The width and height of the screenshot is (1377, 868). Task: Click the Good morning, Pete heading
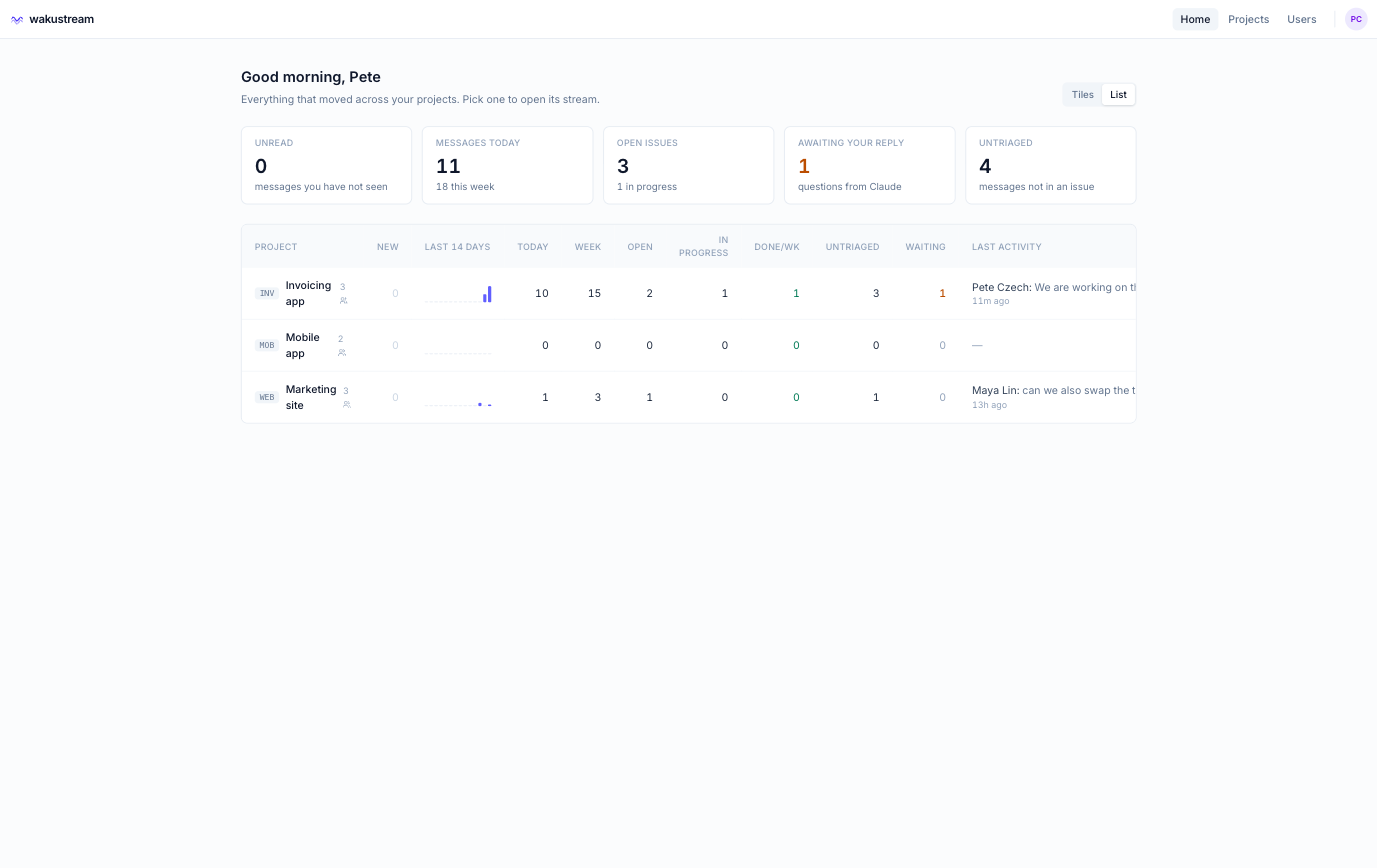point(311,77)
